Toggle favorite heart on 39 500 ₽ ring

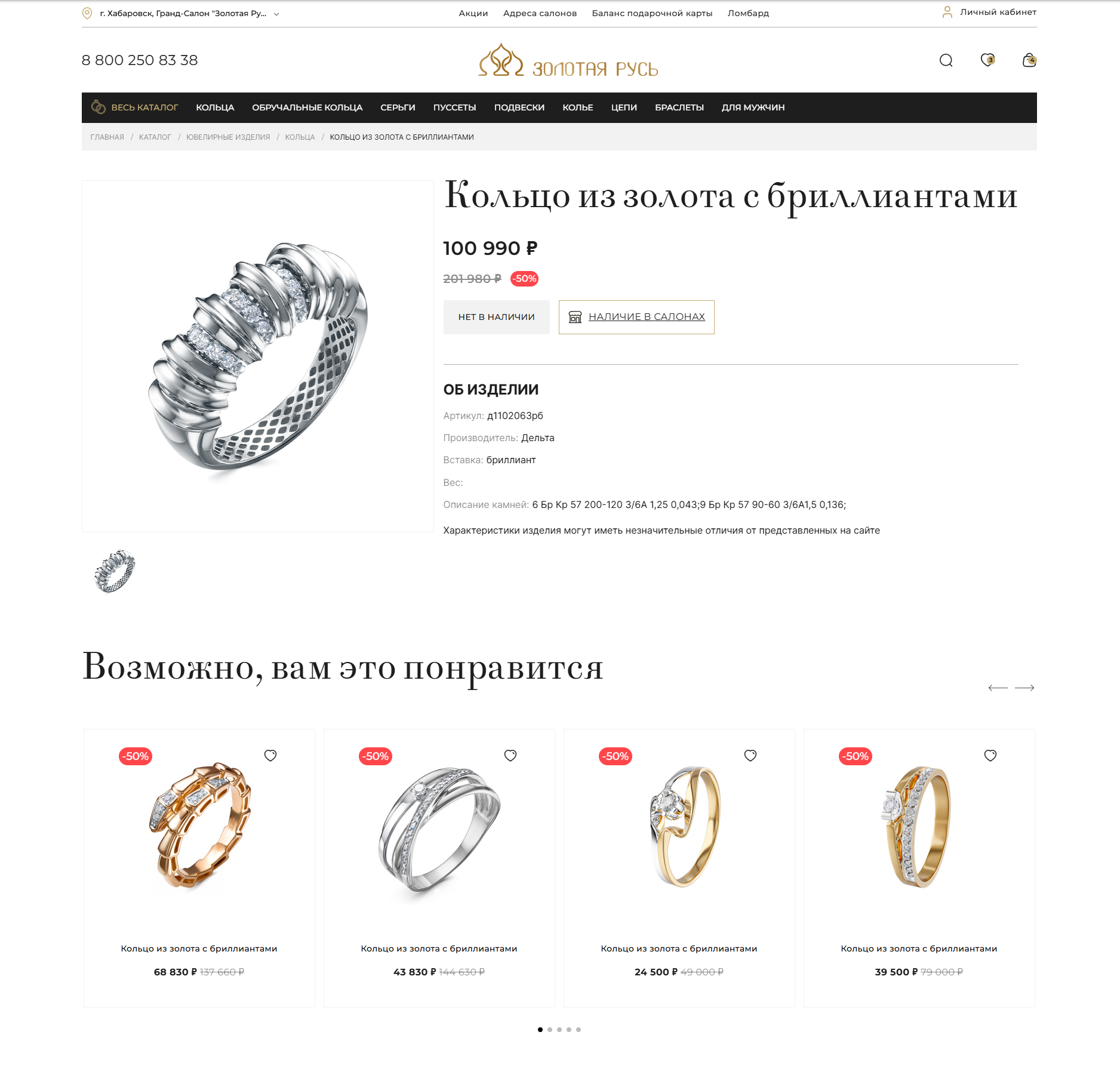coord(990,756)
